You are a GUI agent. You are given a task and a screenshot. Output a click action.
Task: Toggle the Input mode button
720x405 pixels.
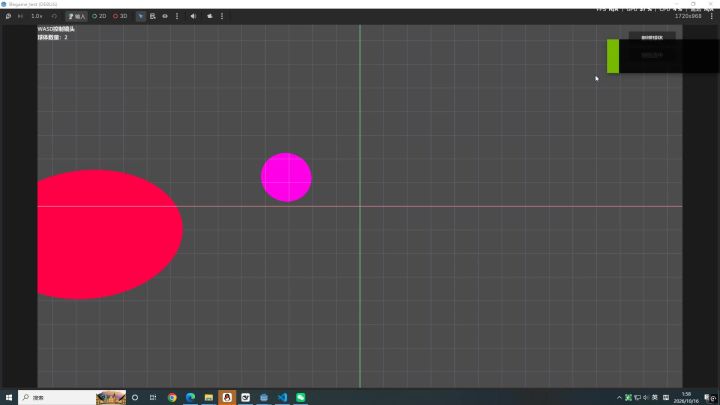76,16
